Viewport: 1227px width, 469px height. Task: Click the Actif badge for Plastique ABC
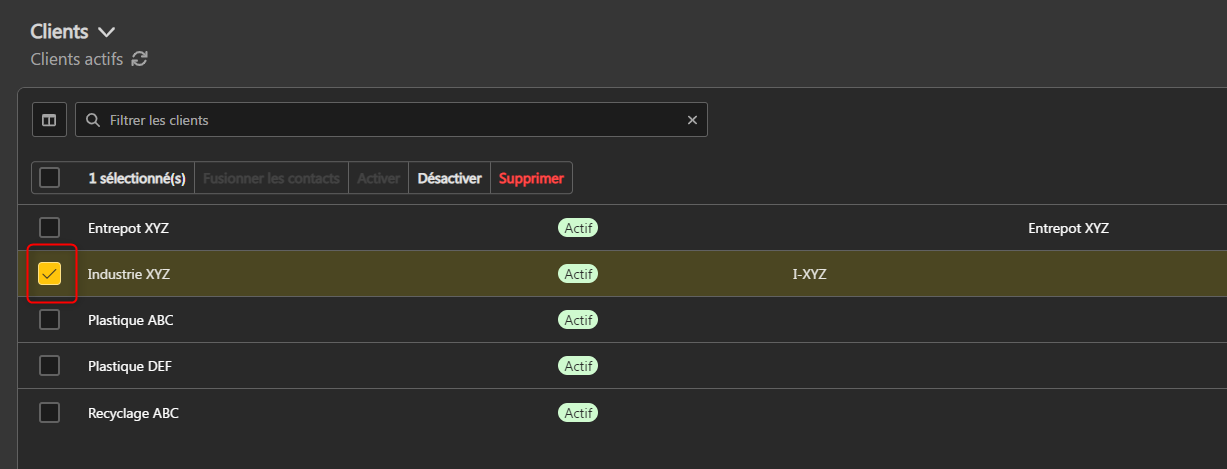(x=578, y=320)
